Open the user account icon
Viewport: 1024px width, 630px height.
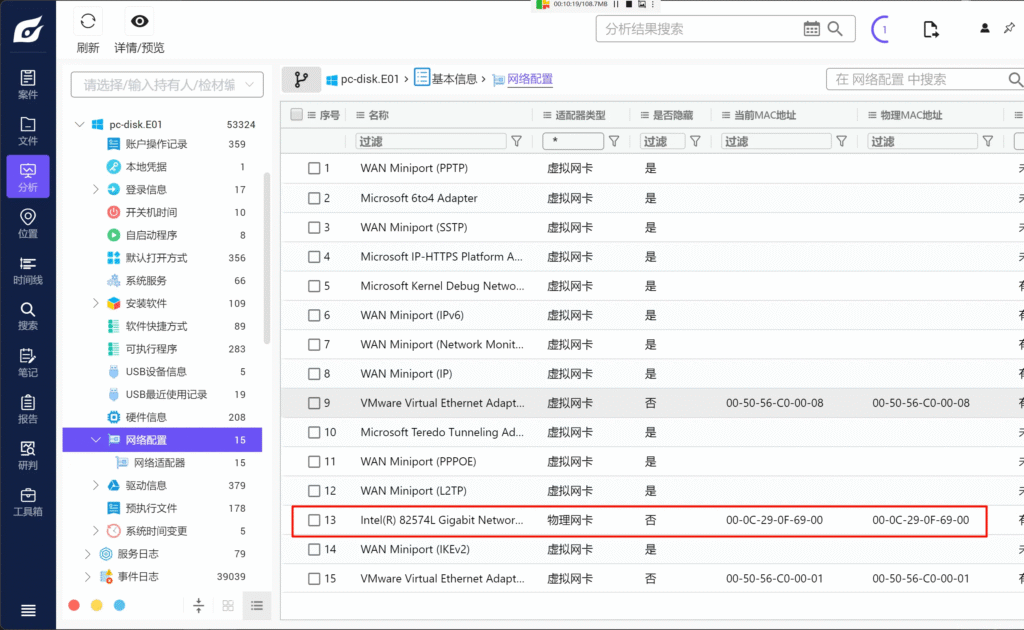[984, 28]
